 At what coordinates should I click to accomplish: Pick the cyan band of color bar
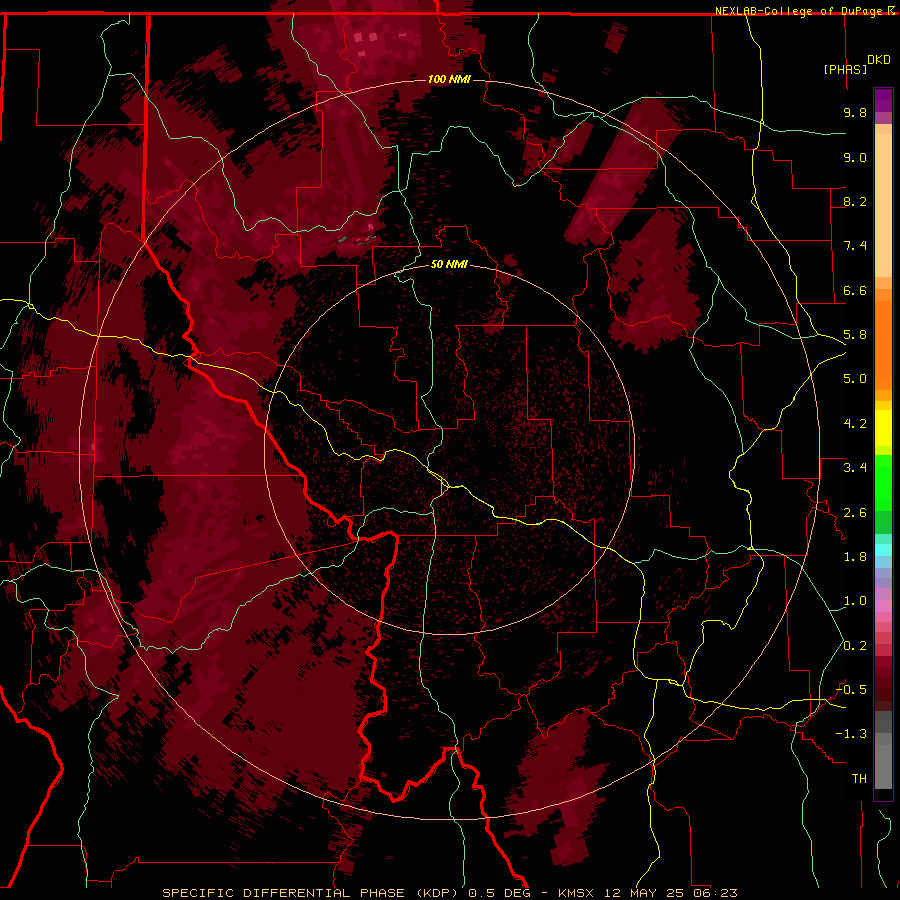[x=883, y=550]
